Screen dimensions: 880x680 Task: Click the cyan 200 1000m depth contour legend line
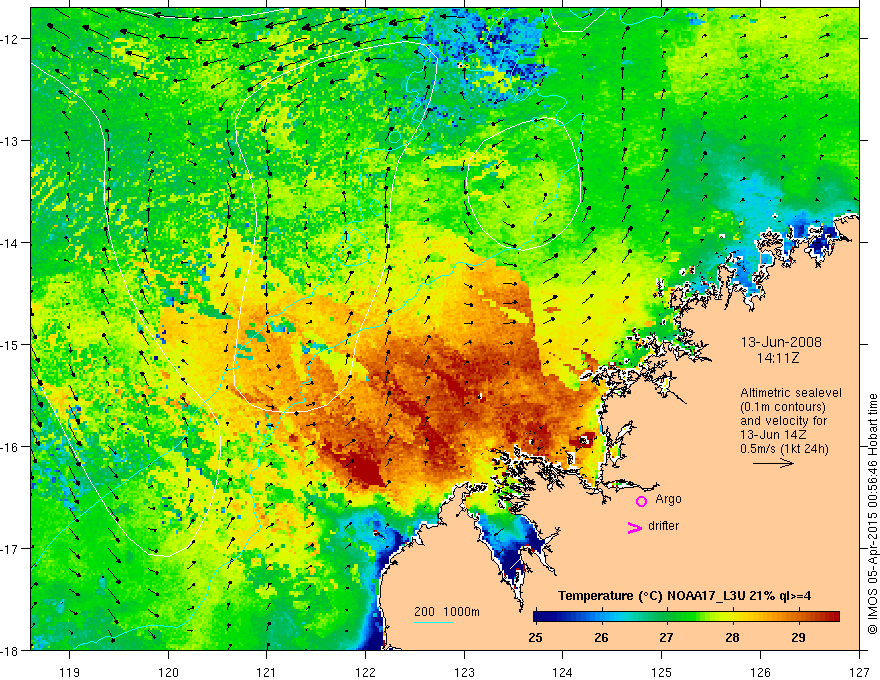point(434,622)
